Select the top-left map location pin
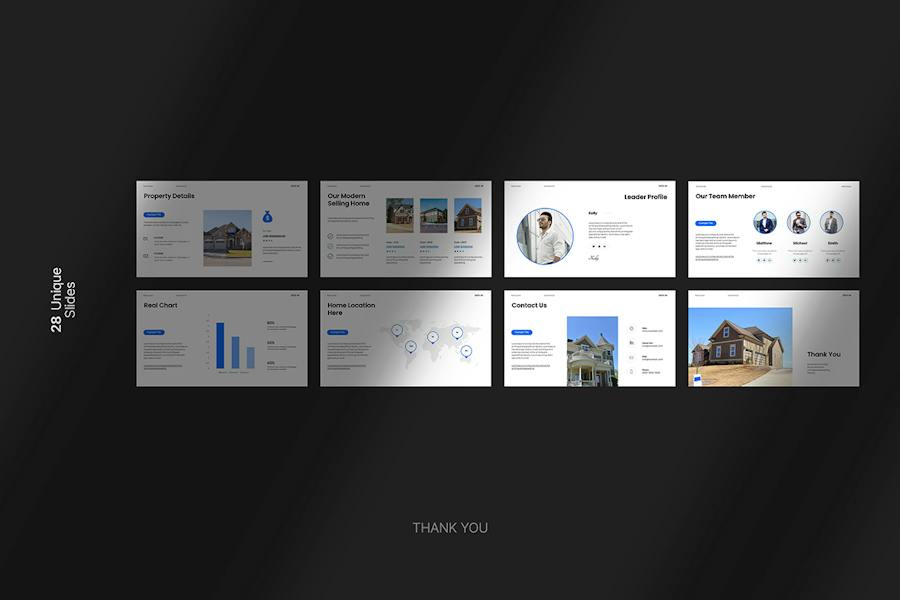Image resolution: width=900 pixels, height=600 pixels. point(397,330)
